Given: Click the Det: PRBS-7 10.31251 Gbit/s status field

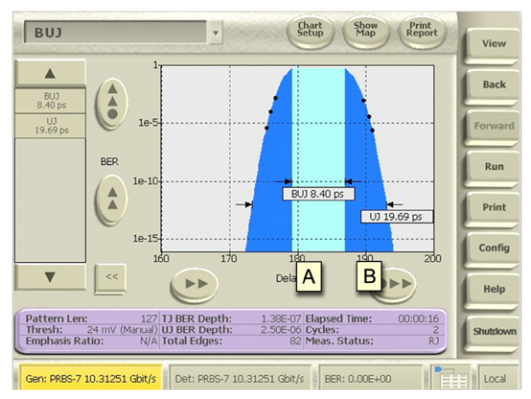Looking at the screenshot, I should tap(240, 378).
